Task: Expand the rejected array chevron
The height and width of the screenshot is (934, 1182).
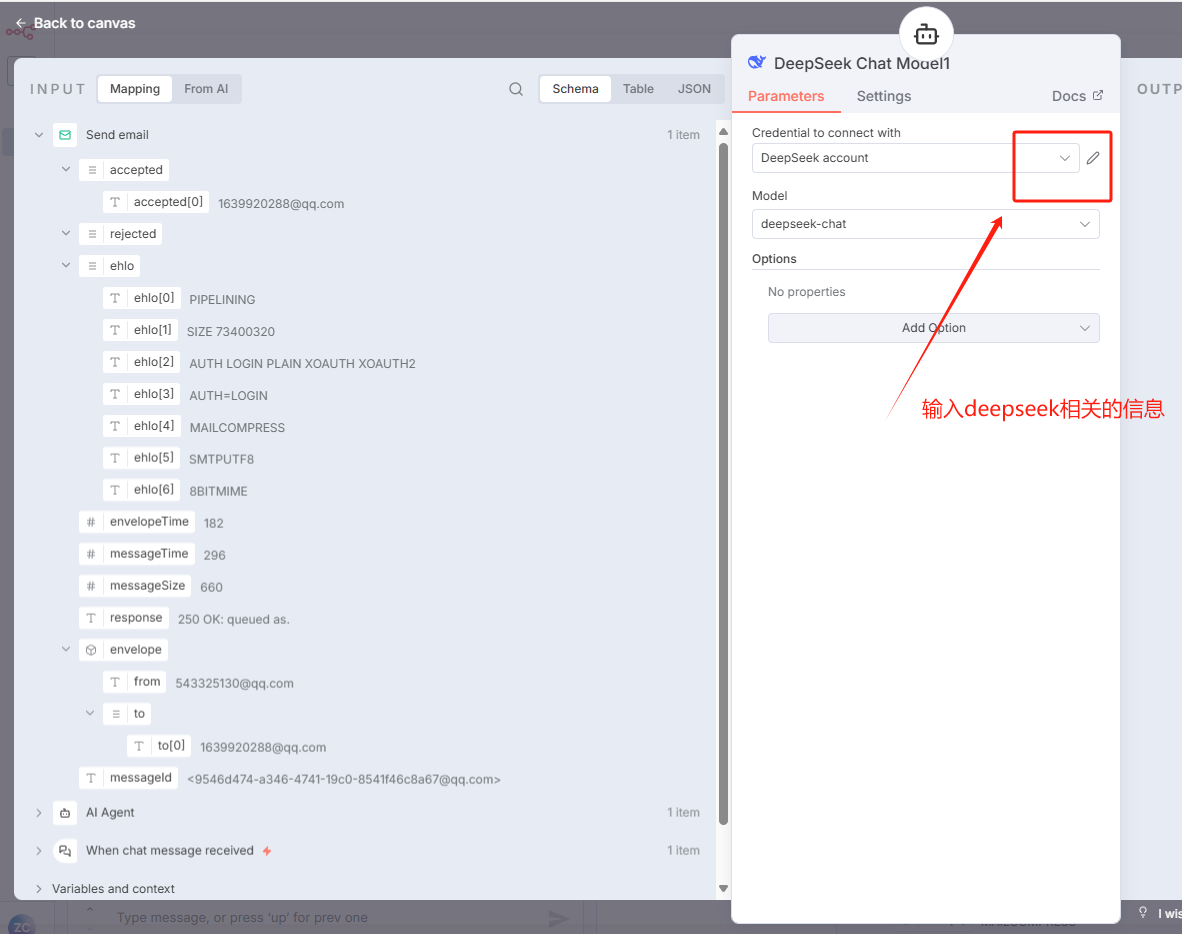Action: (66, 233)
